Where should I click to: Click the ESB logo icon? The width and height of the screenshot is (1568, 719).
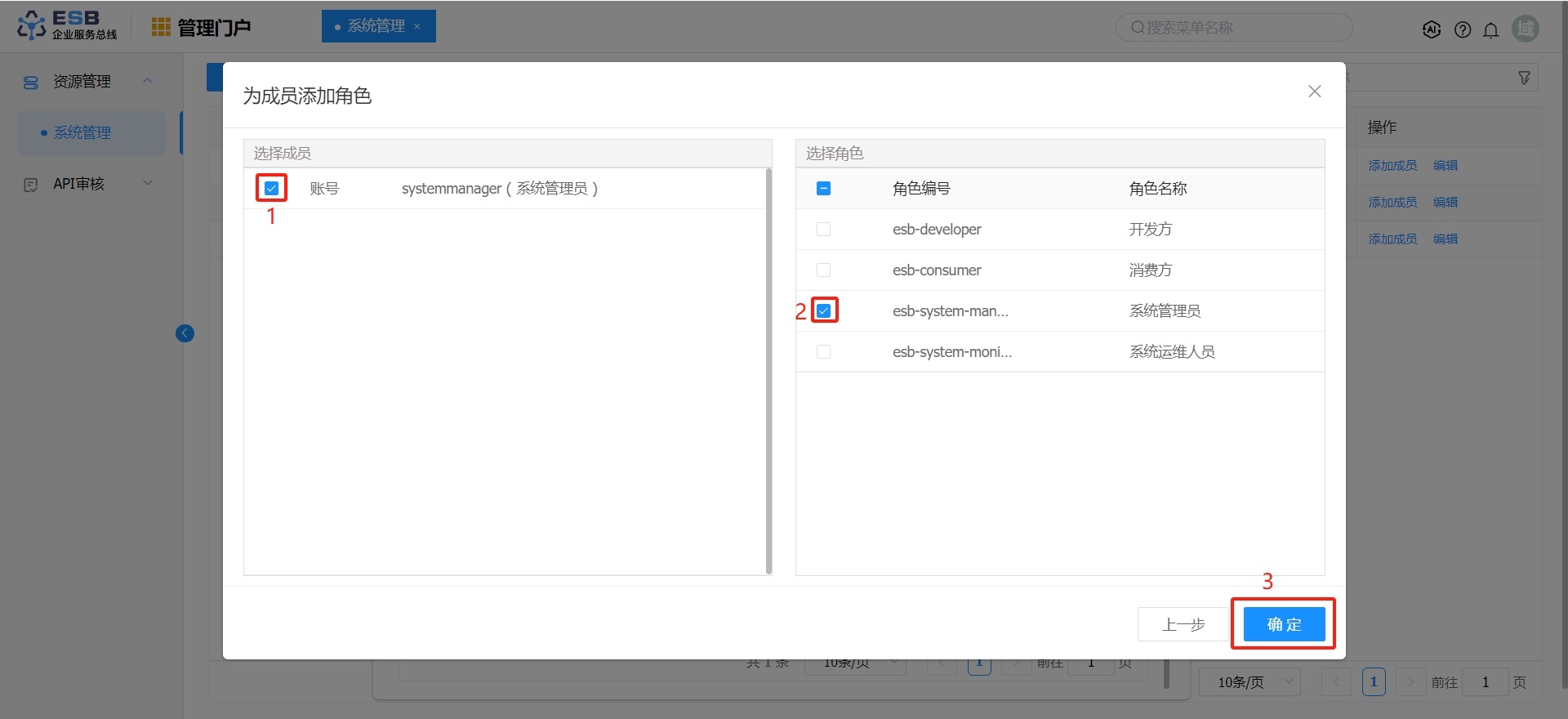pos(31,25)
